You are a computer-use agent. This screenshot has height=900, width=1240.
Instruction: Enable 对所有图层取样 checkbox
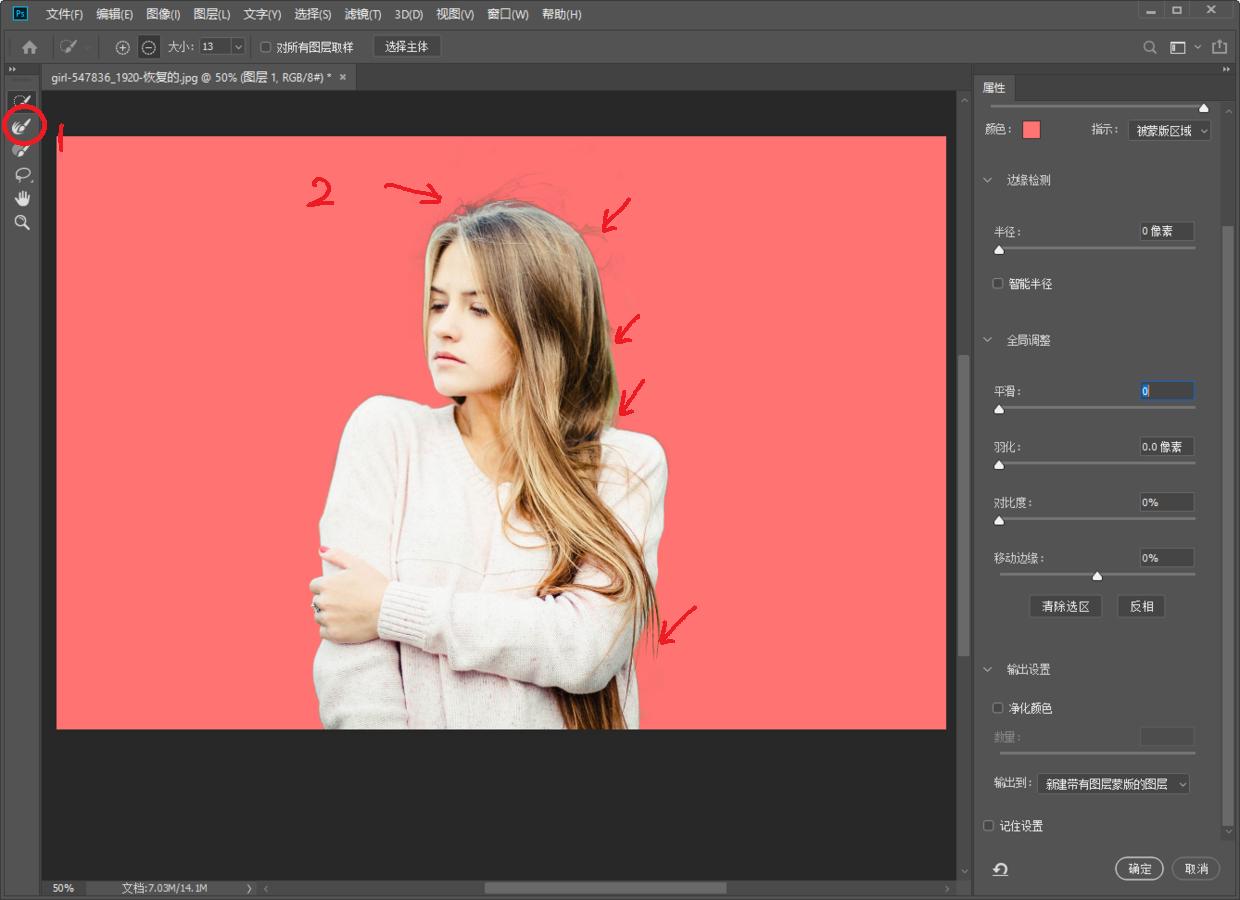point(266,47)
